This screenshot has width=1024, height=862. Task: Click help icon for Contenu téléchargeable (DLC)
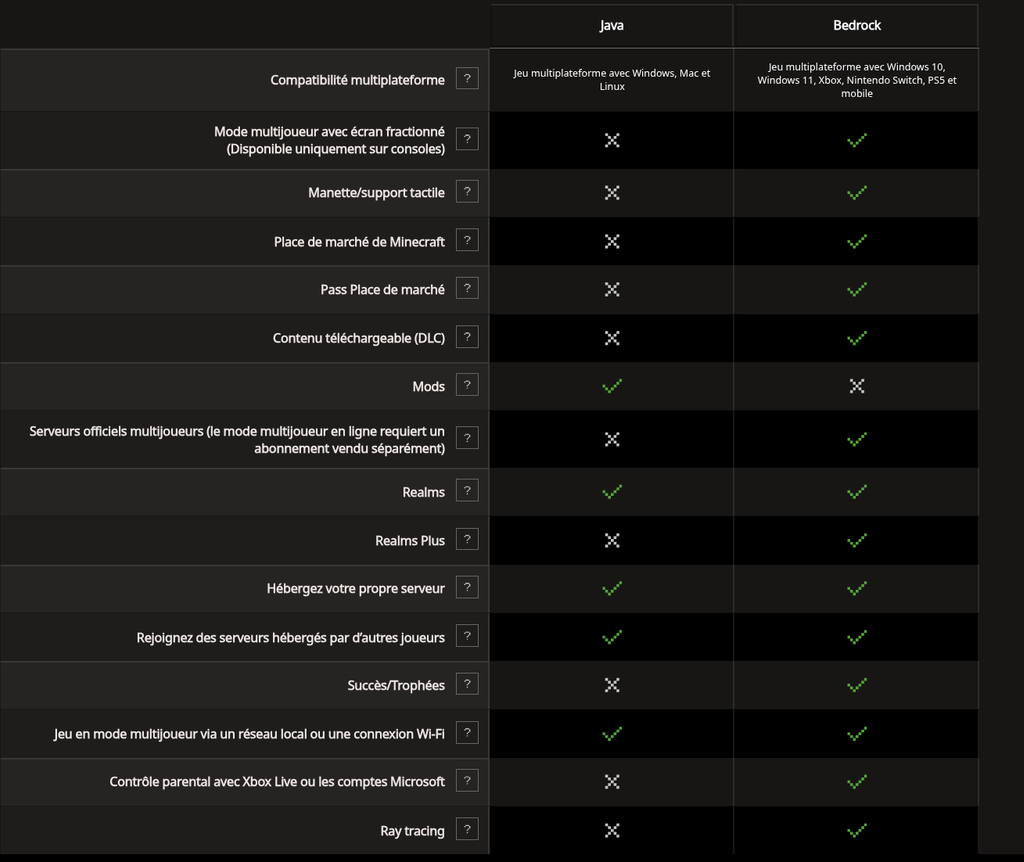point(467,337)
